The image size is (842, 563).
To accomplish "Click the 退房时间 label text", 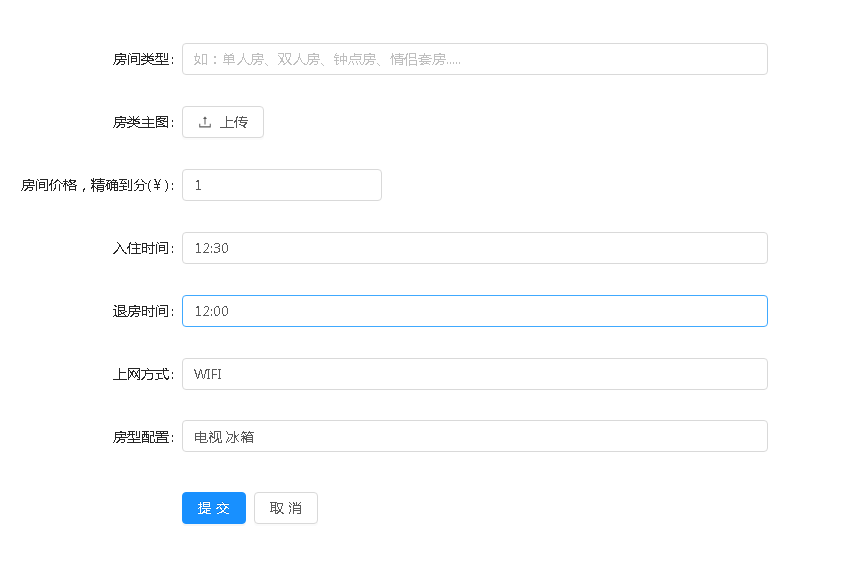I will [143, 311].
